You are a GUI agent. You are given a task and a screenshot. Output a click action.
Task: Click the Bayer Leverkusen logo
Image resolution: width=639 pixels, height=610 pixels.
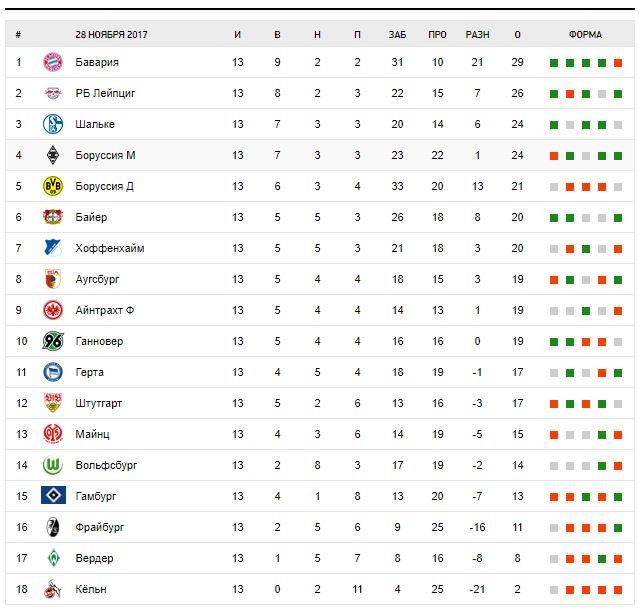point(53,217)
